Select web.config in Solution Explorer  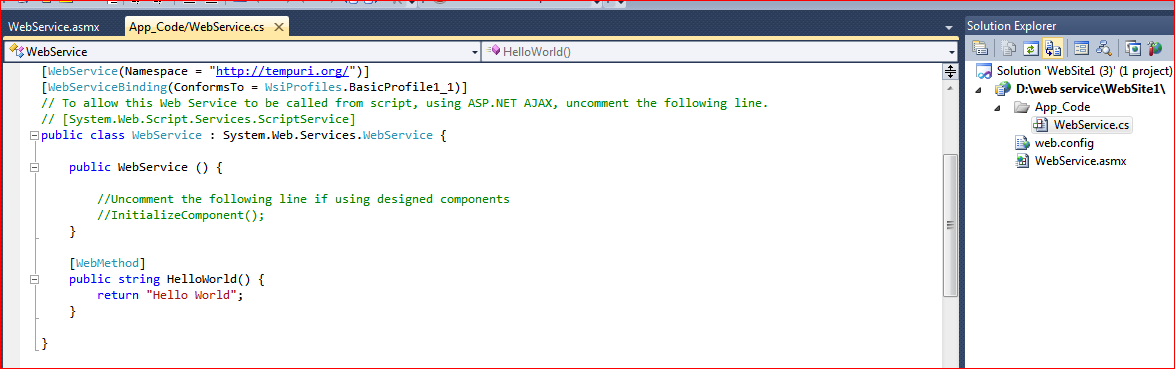(1064, 143)
